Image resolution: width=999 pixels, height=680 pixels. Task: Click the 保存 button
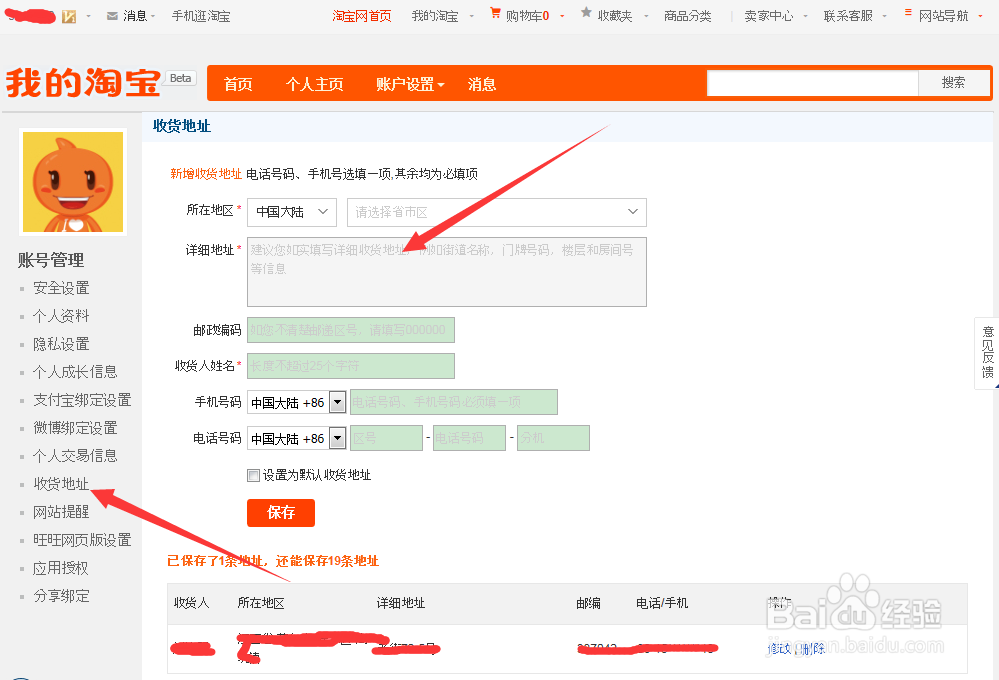click(x=281, y=512)
